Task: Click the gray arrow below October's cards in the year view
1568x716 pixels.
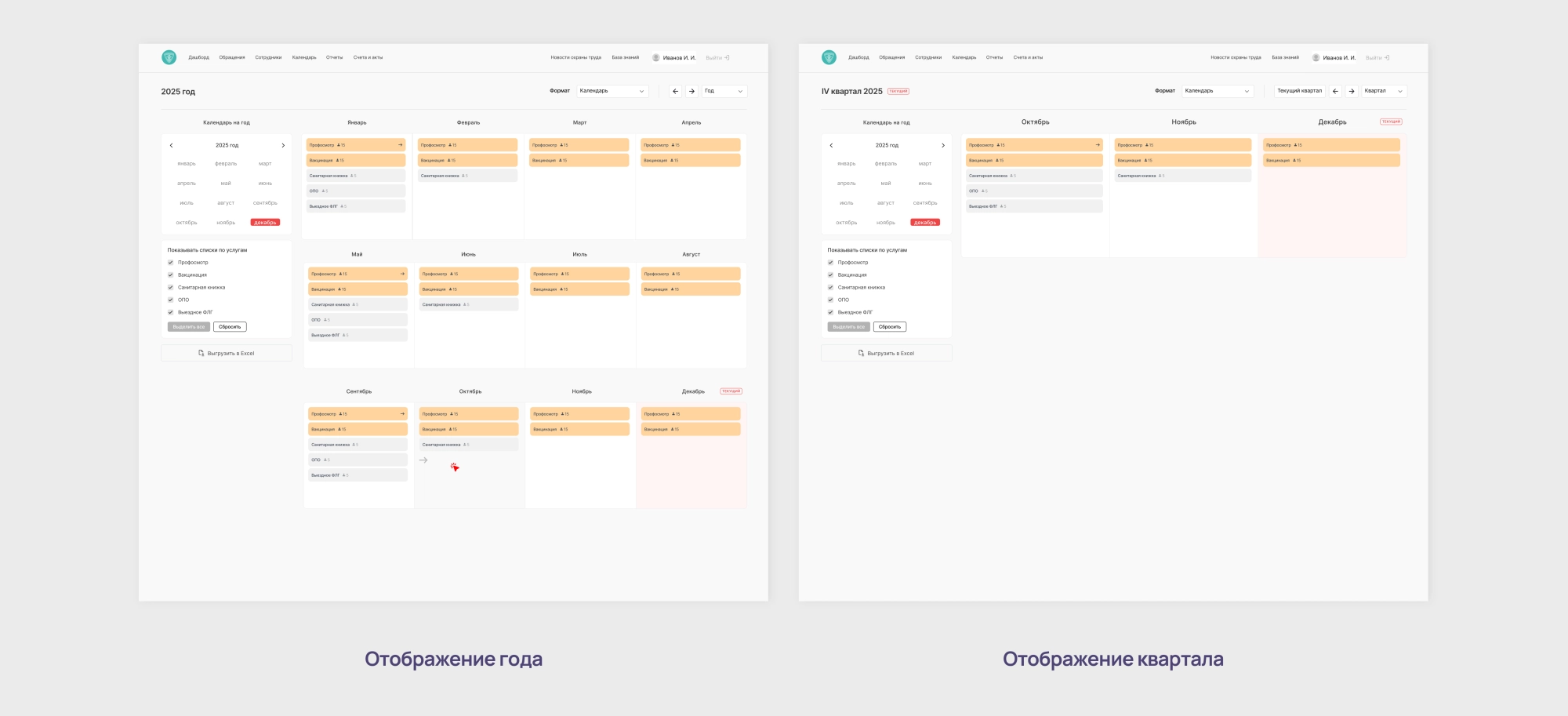Action: (x=423, y=460)
